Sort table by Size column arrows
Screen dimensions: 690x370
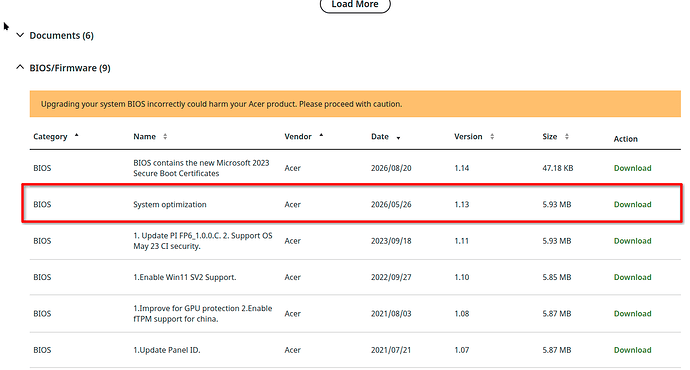point(567,136)
